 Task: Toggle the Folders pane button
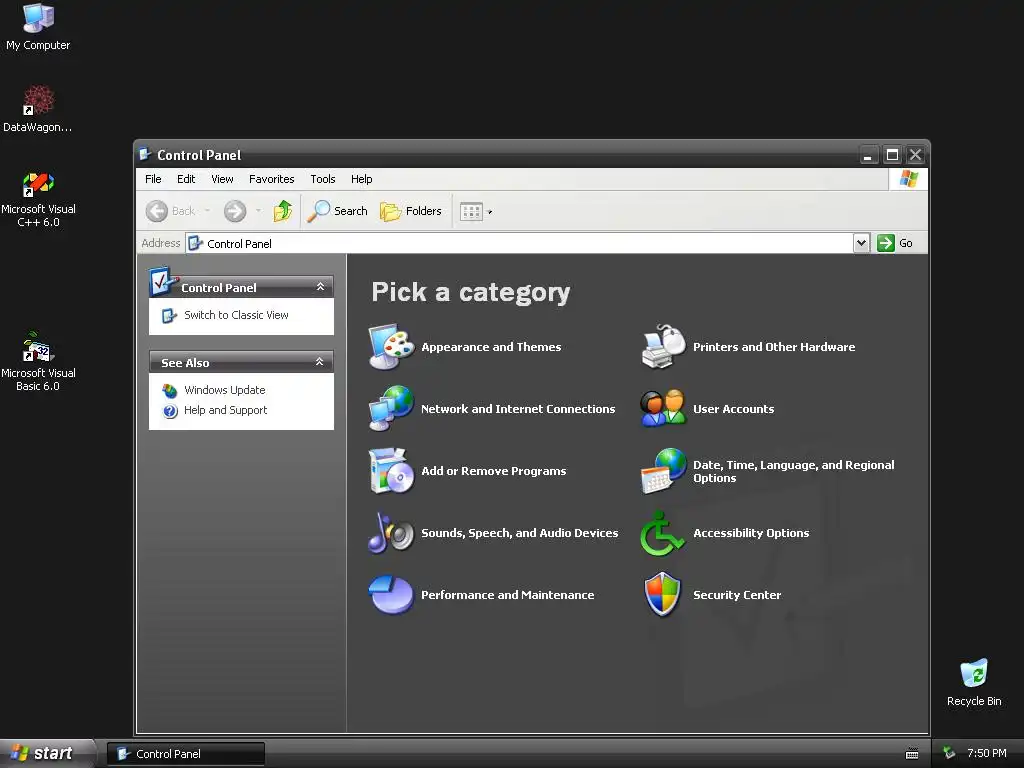[x=411, y=211]
